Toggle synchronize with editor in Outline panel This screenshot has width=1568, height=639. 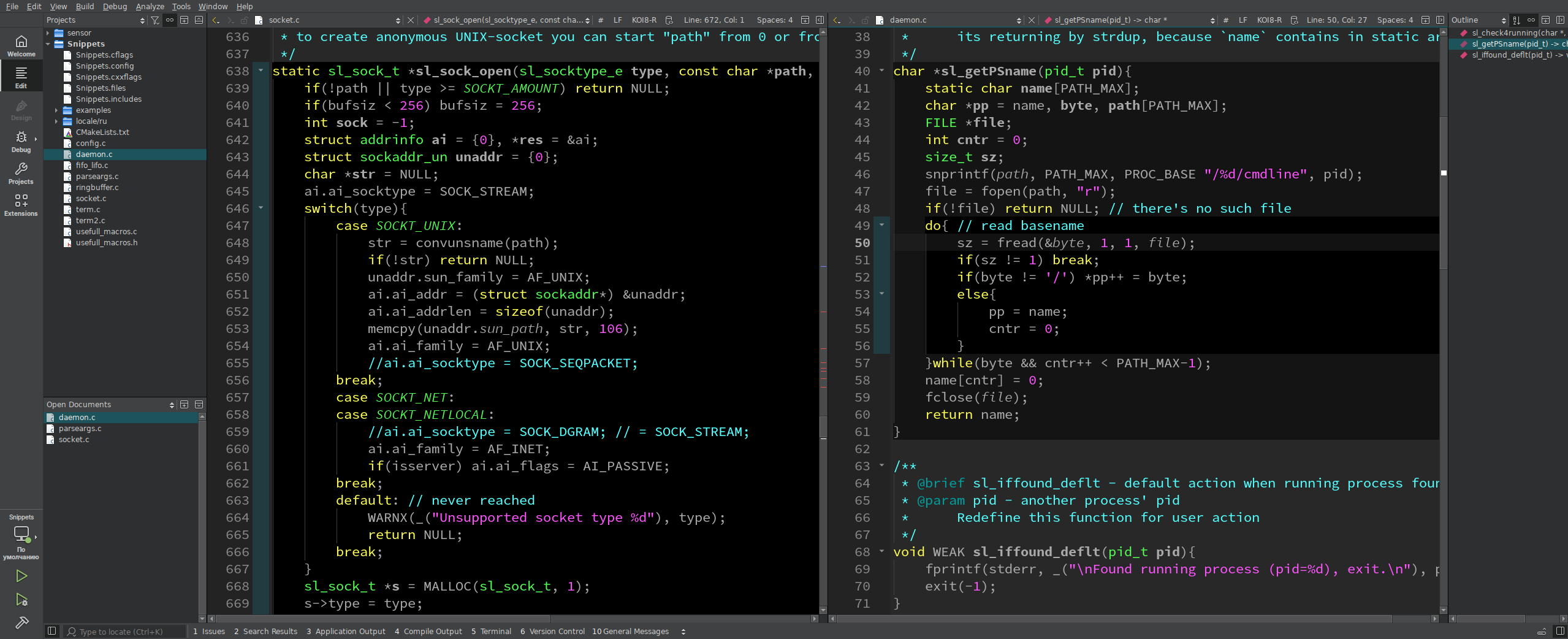1531,20
